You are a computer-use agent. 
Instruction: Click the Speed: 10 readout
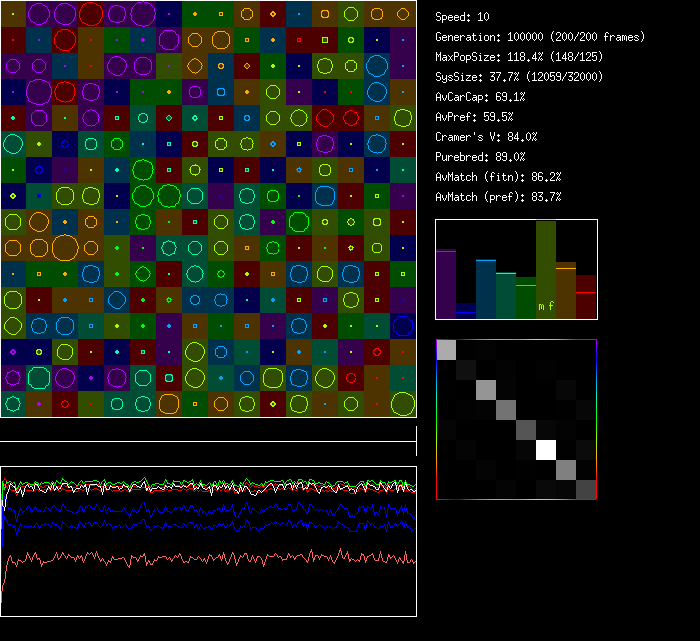click(463, 17)
